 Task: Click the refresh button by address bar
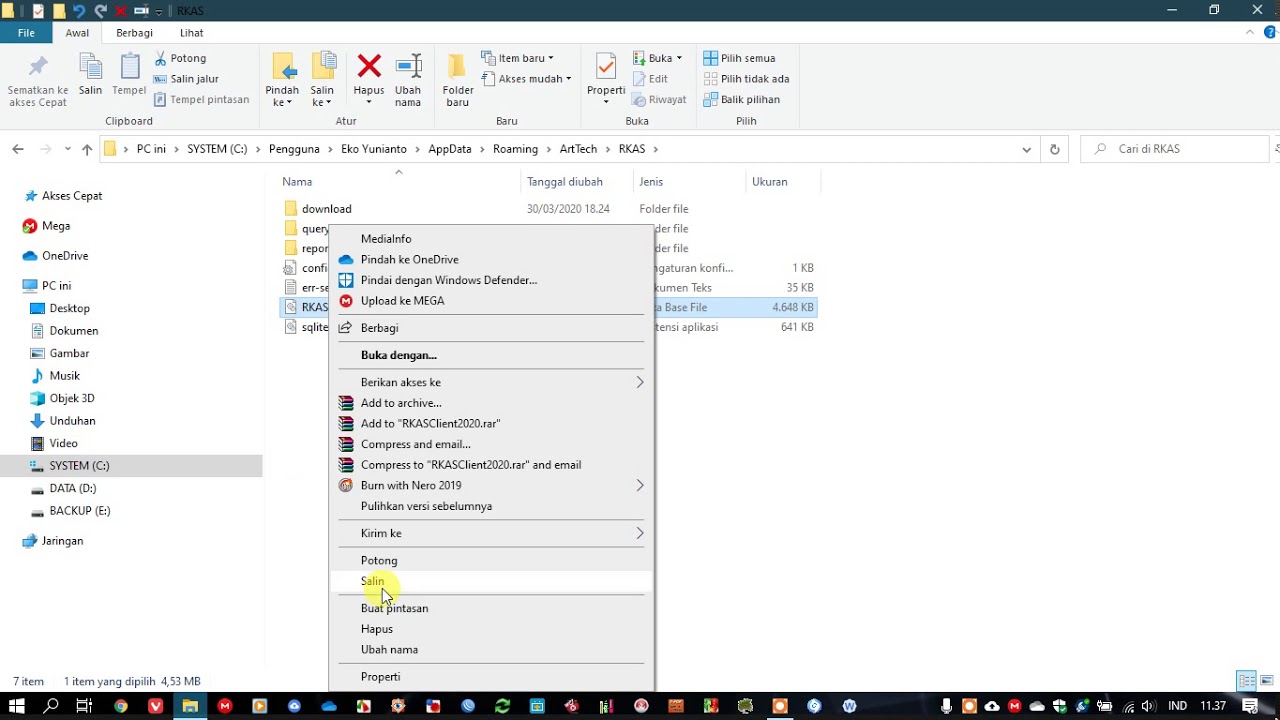pos(1054,149)
